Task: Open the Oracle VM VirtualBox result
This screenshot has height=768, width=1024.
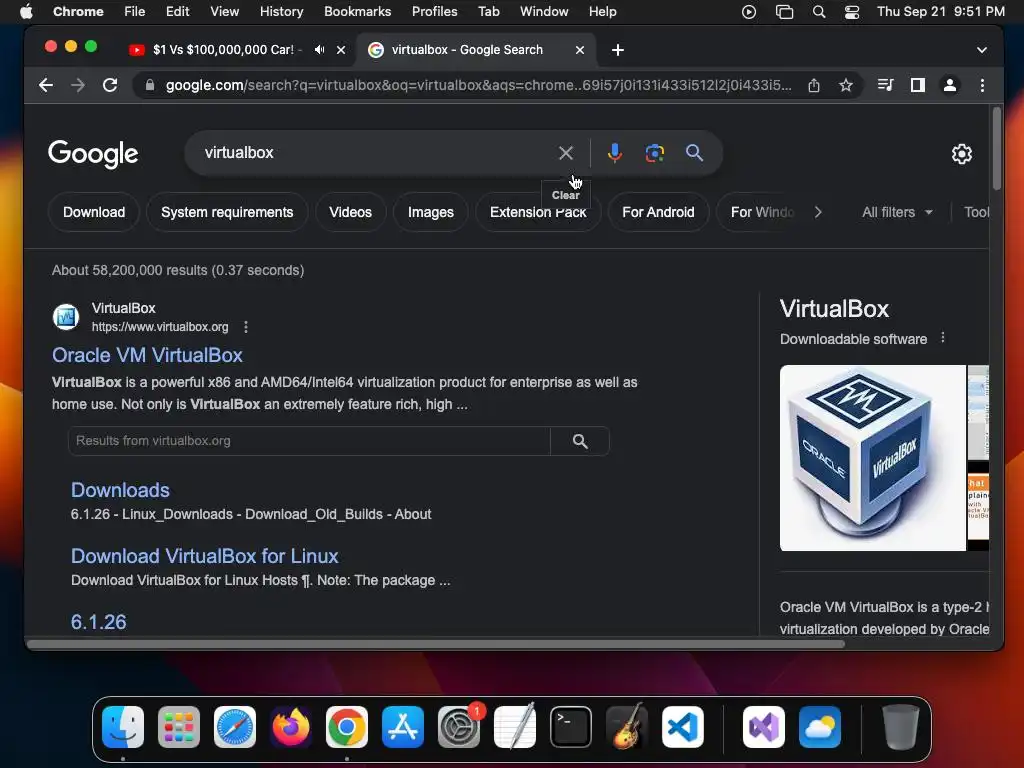Action: [147, 355]
